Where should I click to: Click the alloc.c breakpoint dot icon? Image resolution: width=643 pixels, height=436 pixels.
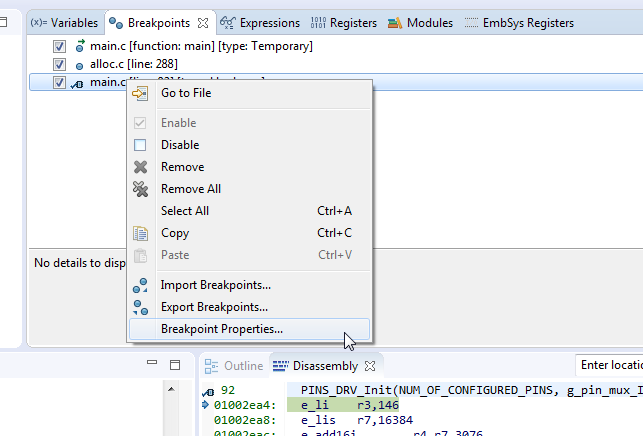point(80,66)
